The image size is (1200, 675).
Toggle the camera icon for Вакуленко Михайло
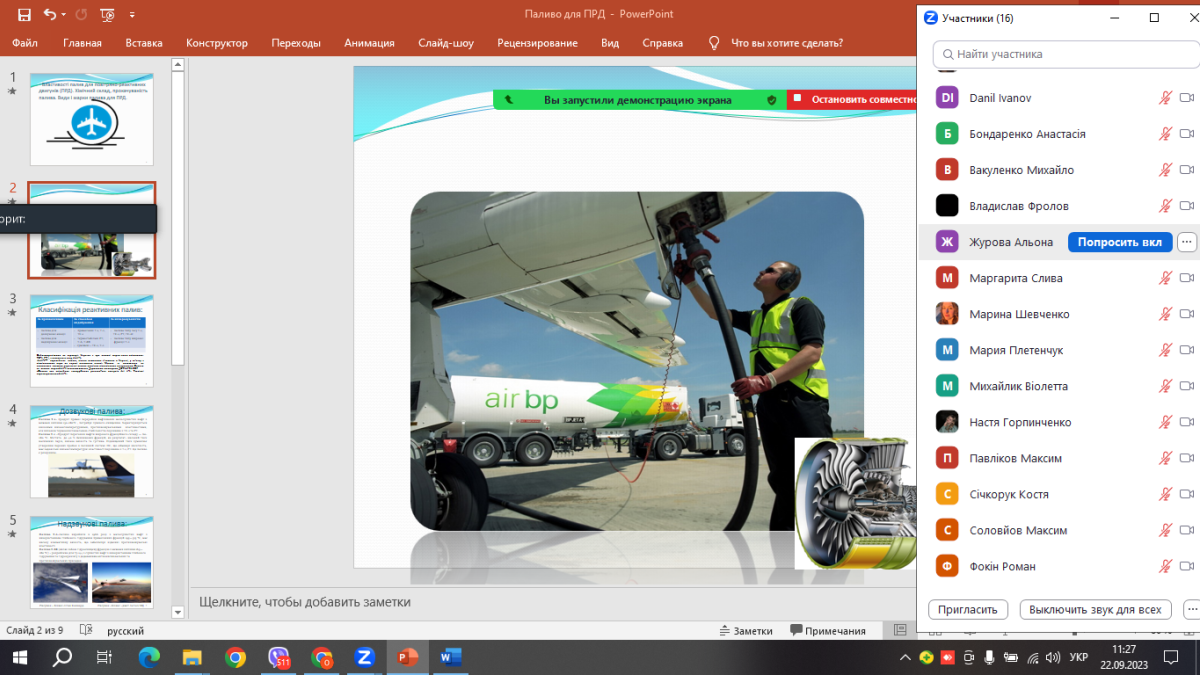pyautogui.click(x=1187, y=170)
